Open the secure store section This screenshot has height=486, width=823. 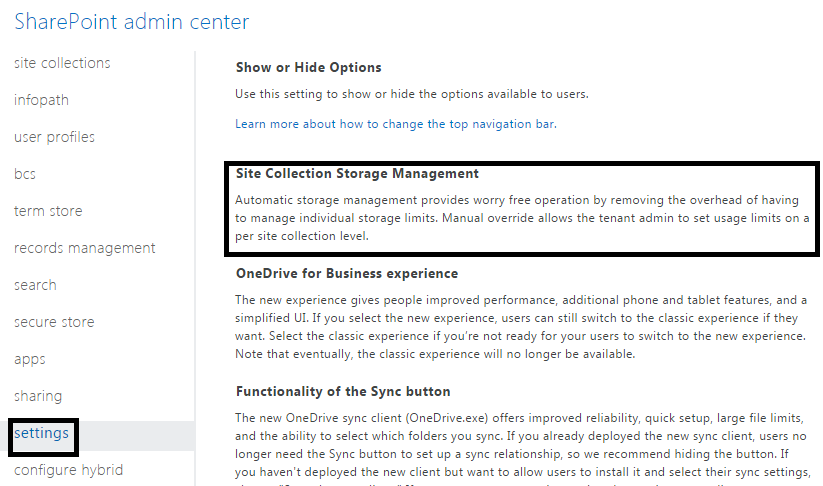point(54,322)
